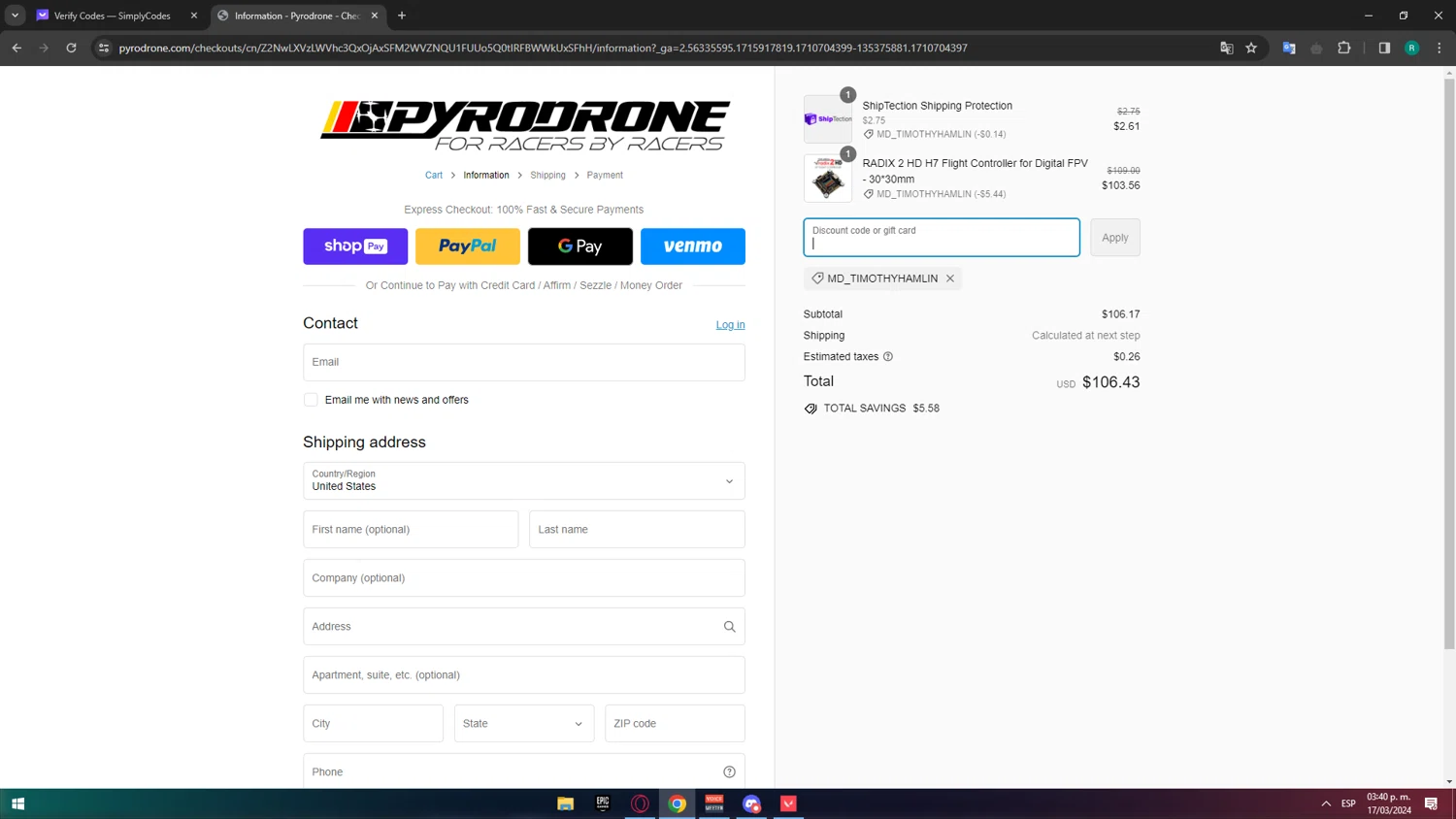Click the ESP language indicator

(1348, 803)
